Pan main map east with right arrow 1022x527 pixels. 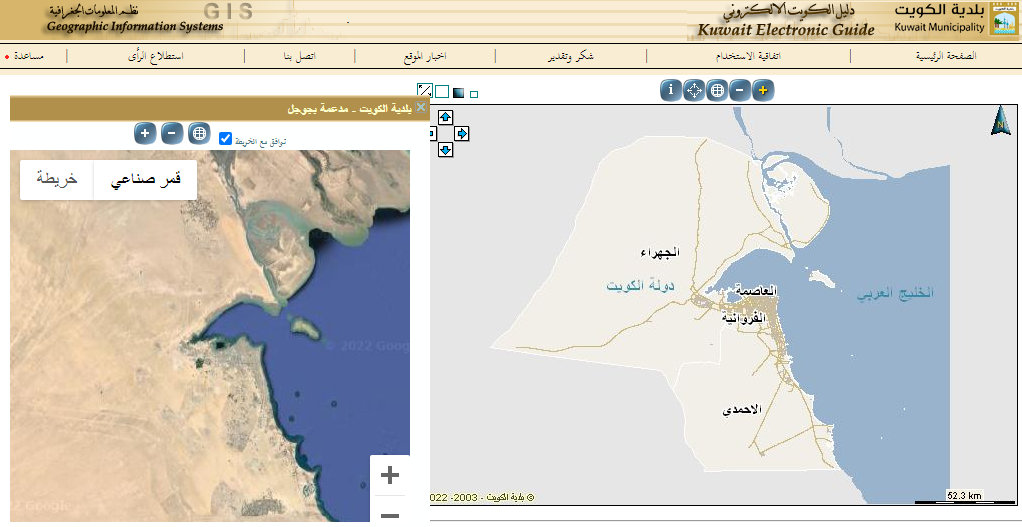462,134
